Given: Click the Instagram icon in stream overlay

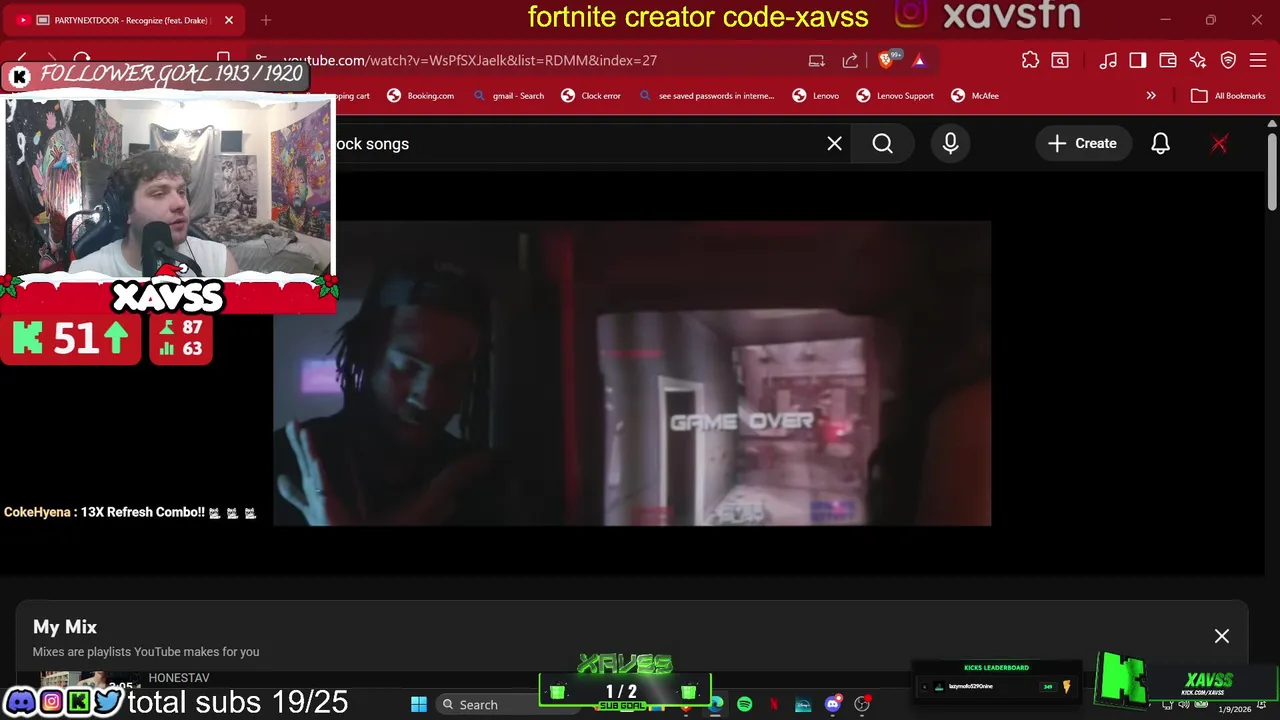Looking at the screenshot, I should click(51, 702).
